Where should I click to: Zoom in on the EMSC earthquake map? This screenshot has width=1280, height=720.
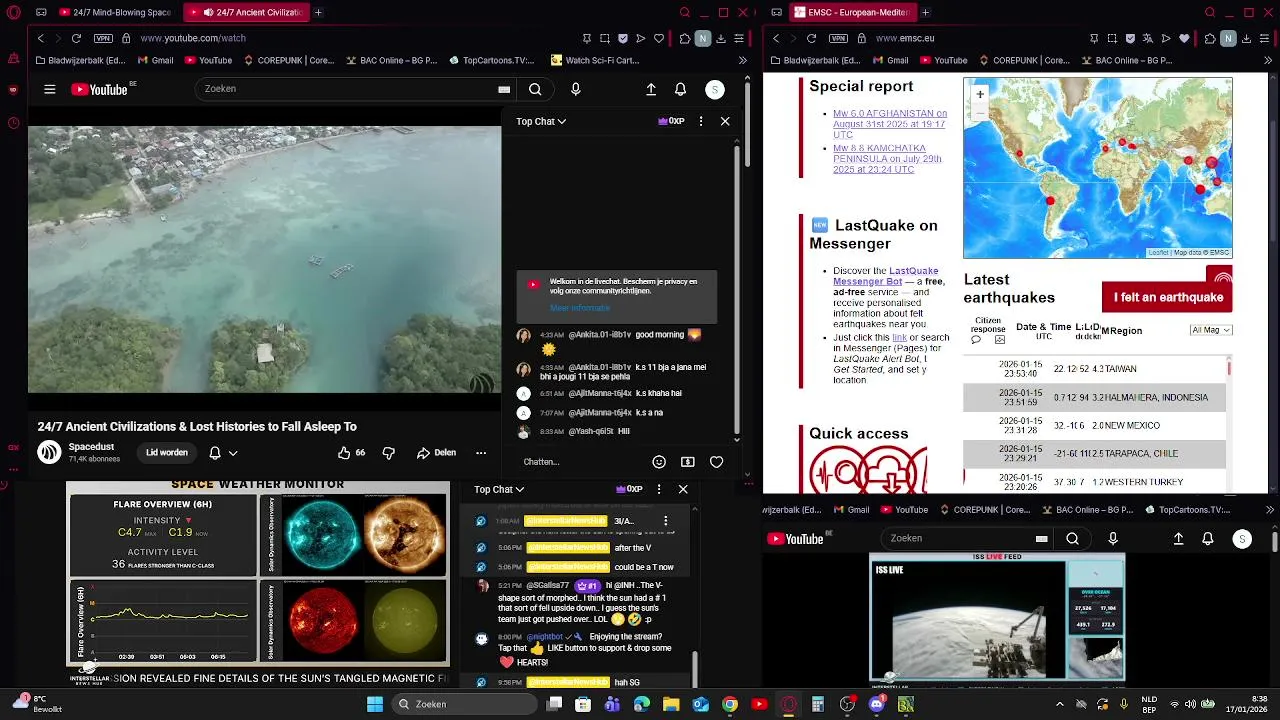click(980, 94)
